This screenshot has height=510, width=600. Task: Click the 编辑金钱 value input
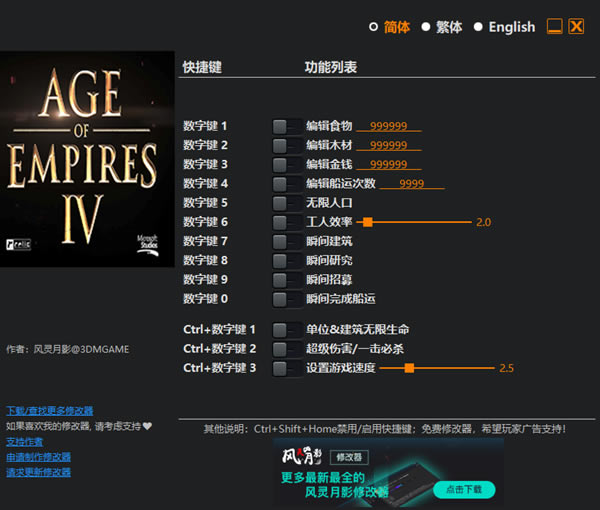388,165
